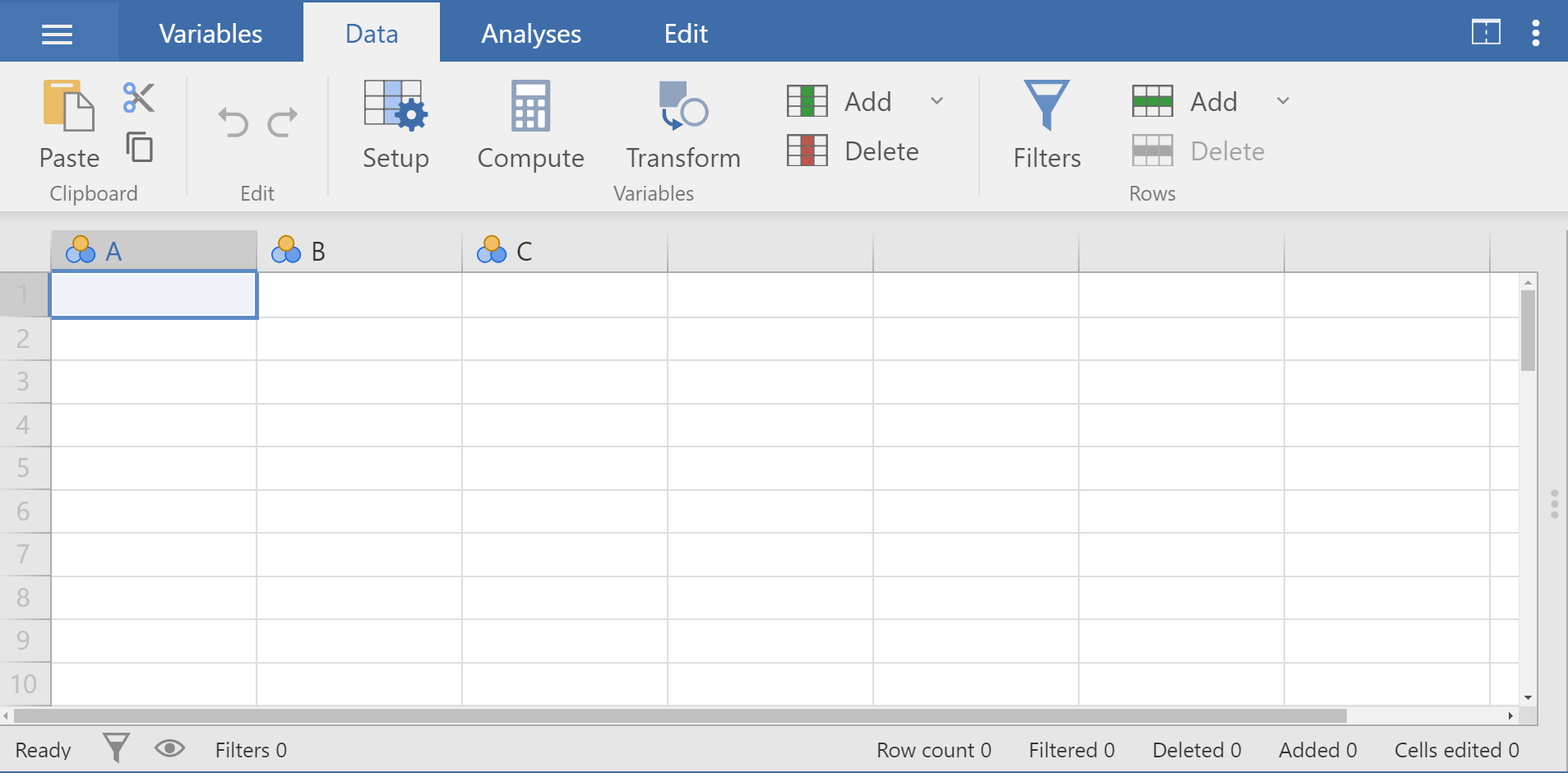Click the Paste clipboard icon
This screenshot has height=773, width=1568.
click(69, 107)
